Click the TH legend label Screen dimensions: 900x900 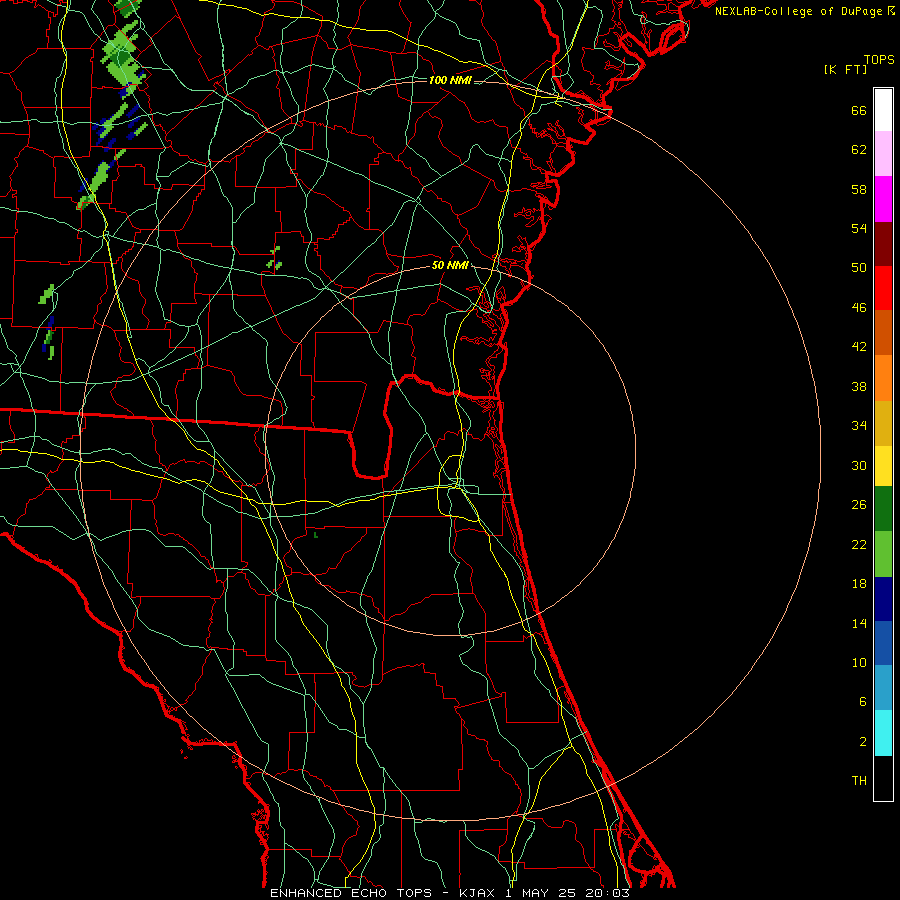(859, 781)
